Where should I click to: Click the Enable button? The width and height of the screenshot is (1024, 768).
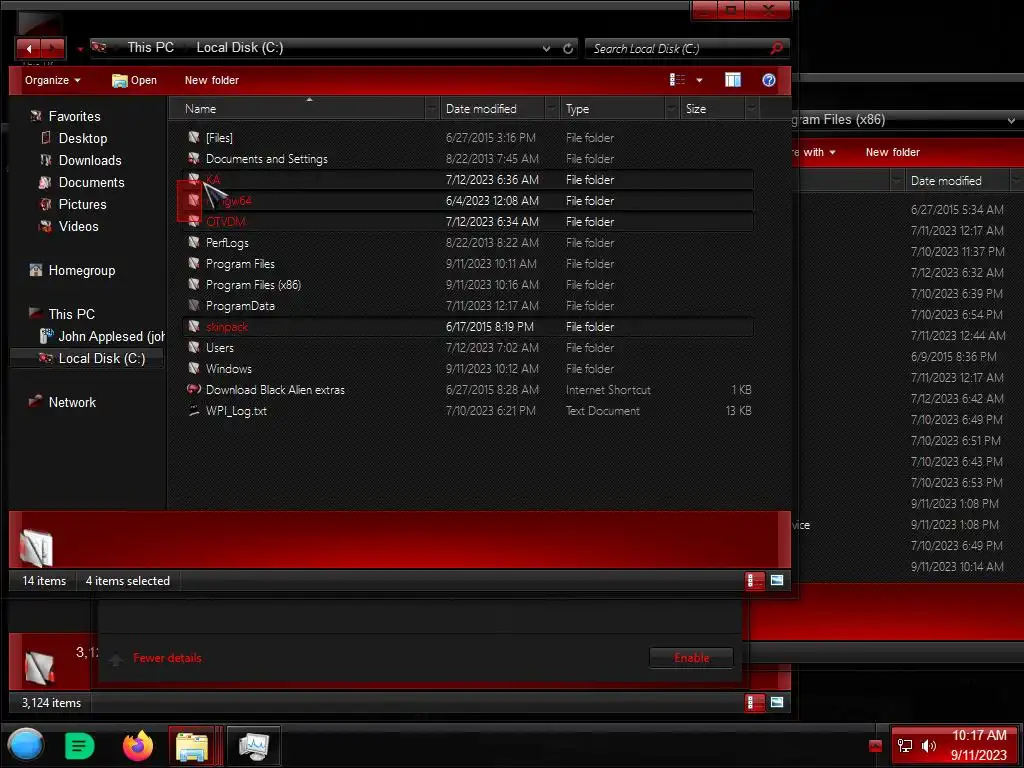click(692, 658)
